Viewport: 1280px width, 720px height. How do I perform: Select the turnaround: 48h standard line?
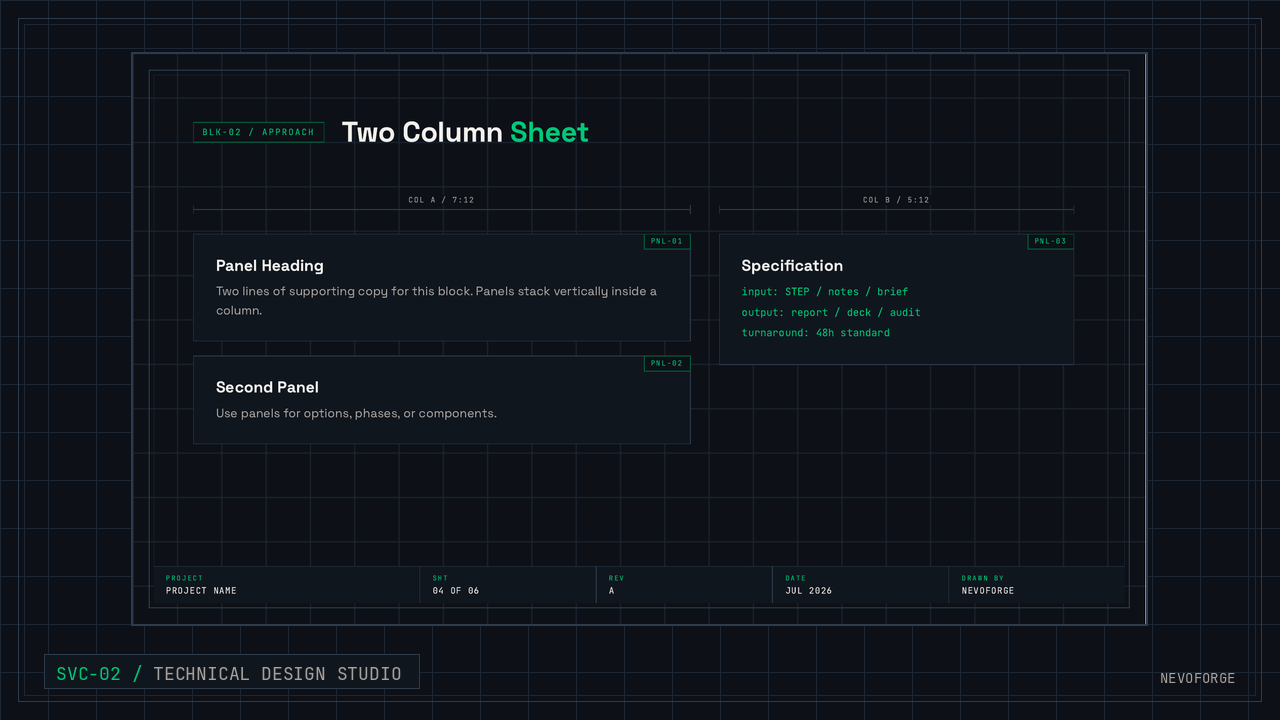tap(815, 333)
